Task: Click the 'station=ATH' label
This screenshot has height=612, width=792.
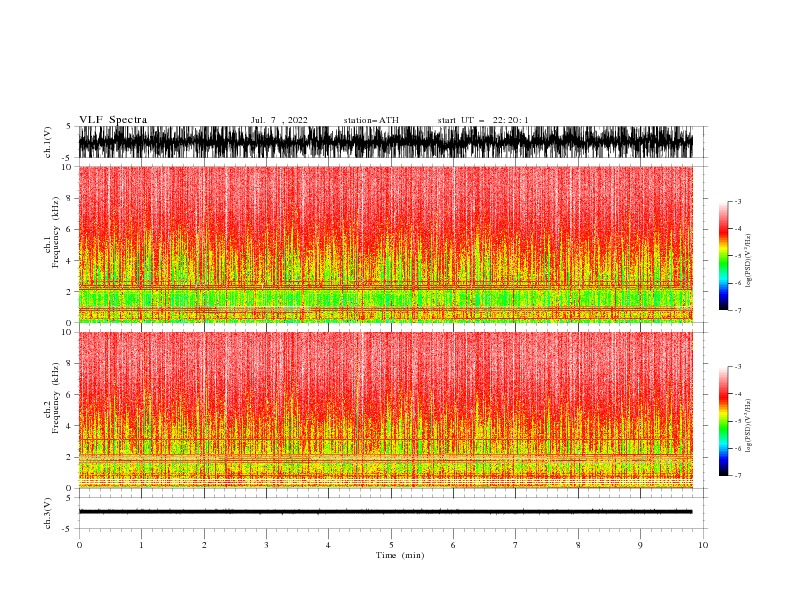Action: click(371, 120)
